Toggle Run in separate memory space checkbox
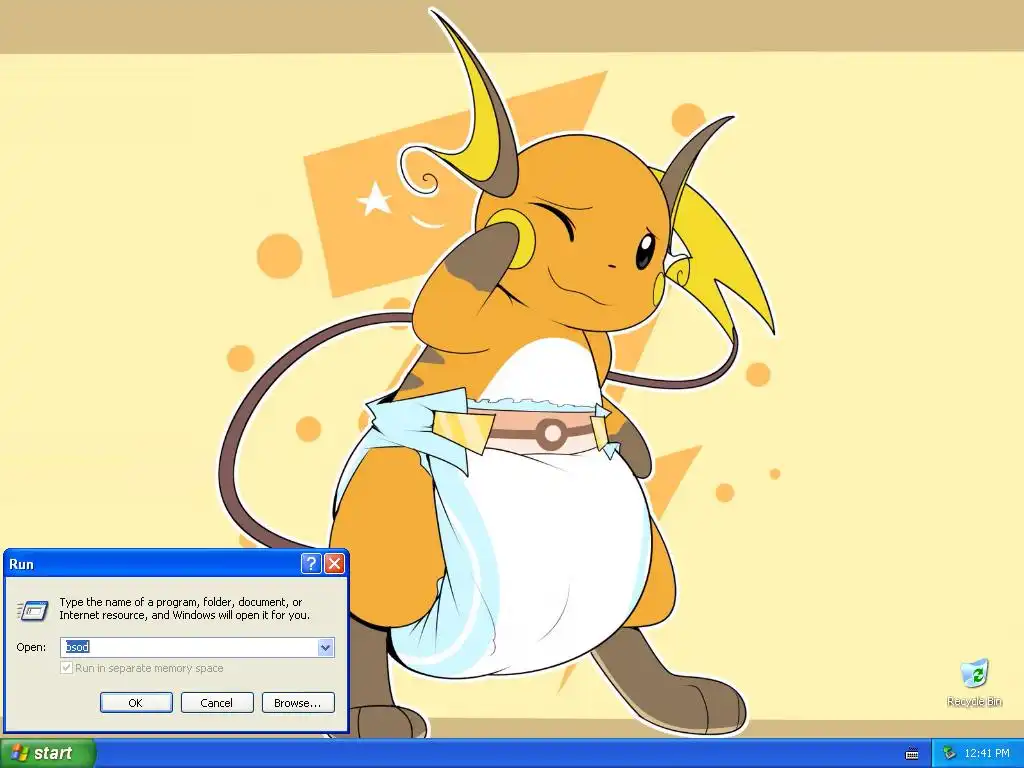The height and width of the screenshot is (768, 1024). 66,668
